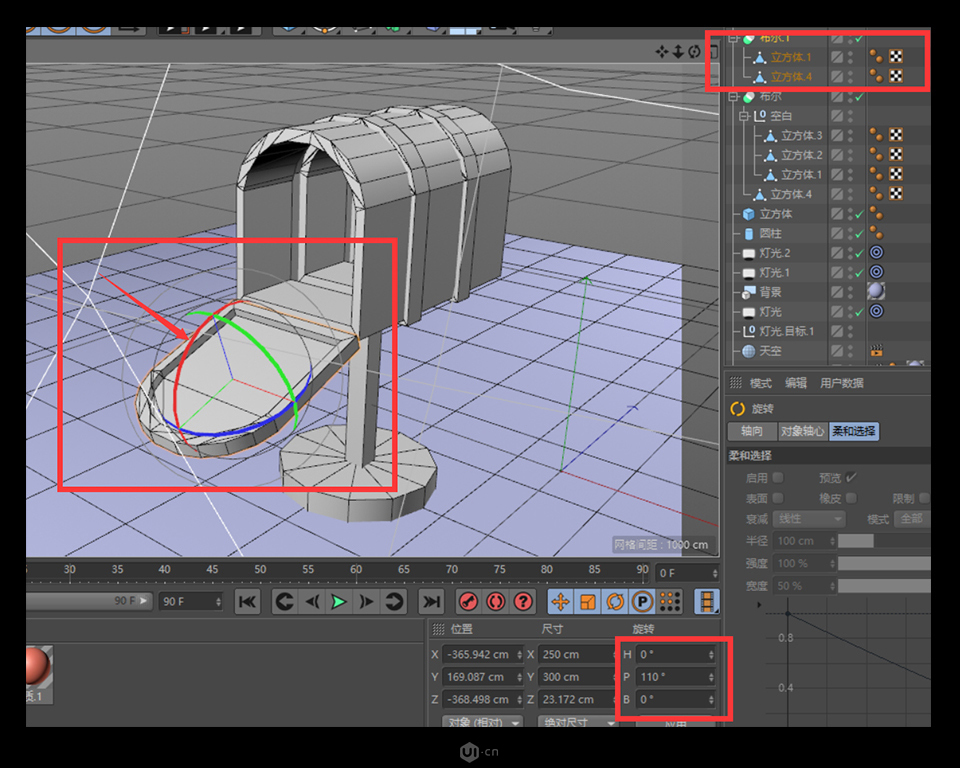The height and width of the screenshot is (768, 960).
Task: Enable the 启用 checkbox under 柔和选择
Action: 778,478
